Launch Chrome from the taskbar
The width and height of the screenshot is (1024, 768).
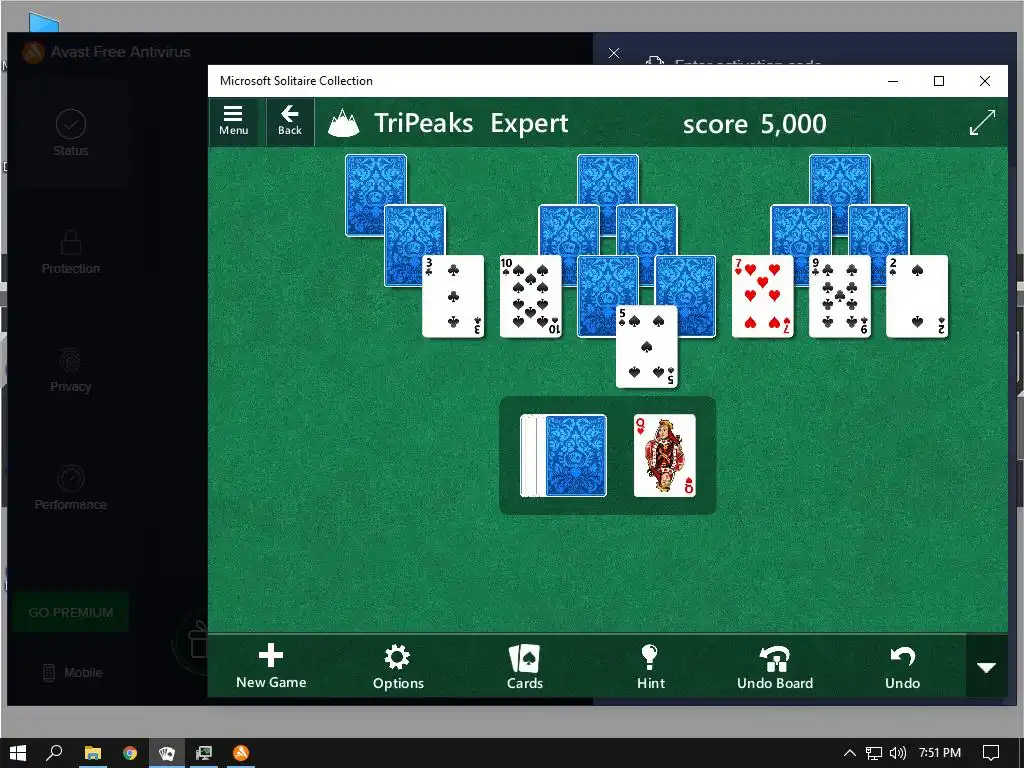pyautogui.click(x=130, y=753)
